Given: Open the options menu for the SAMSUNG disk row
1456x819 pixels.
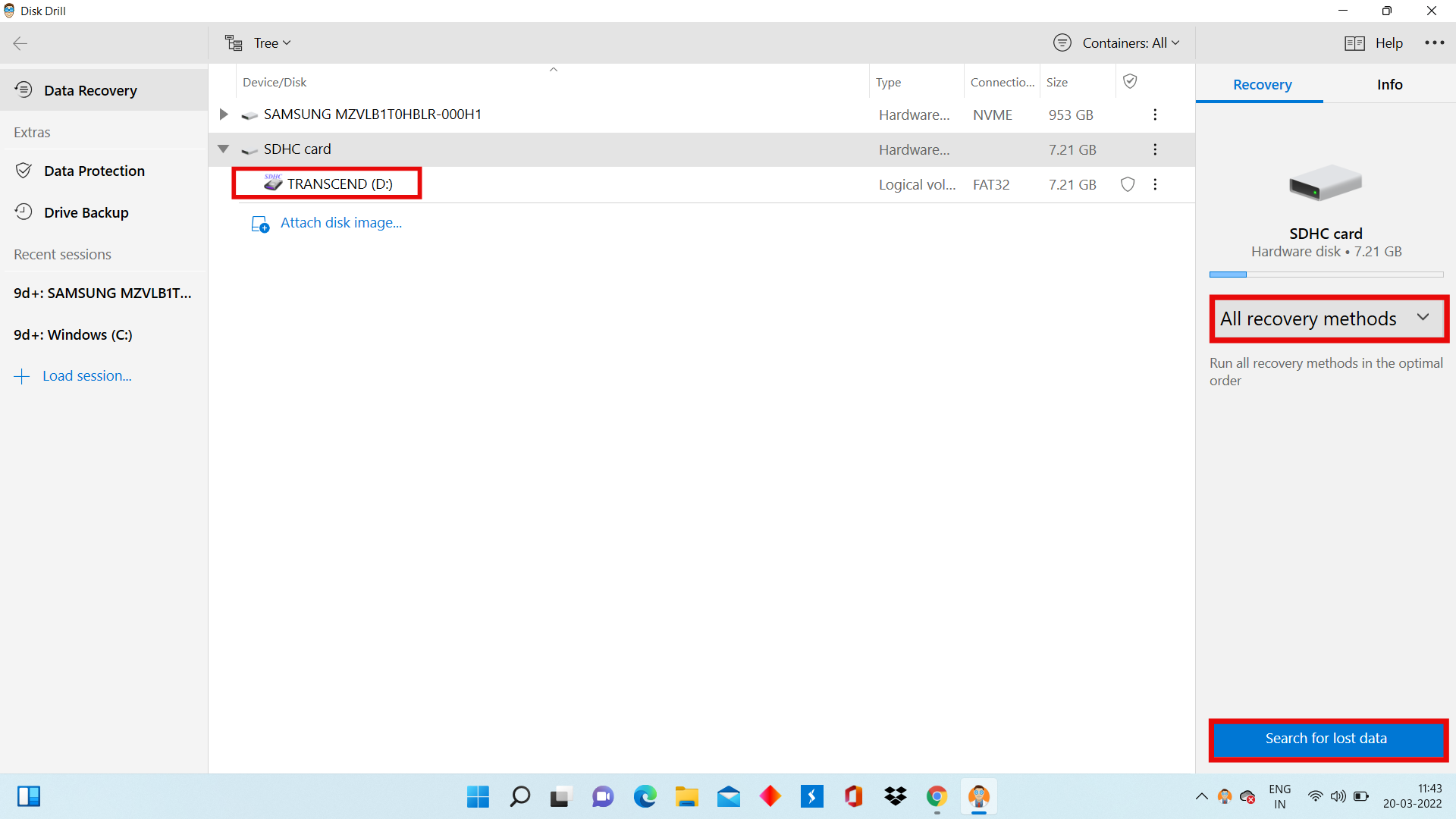Looking at the screenshot, I should click(1155, 115).
